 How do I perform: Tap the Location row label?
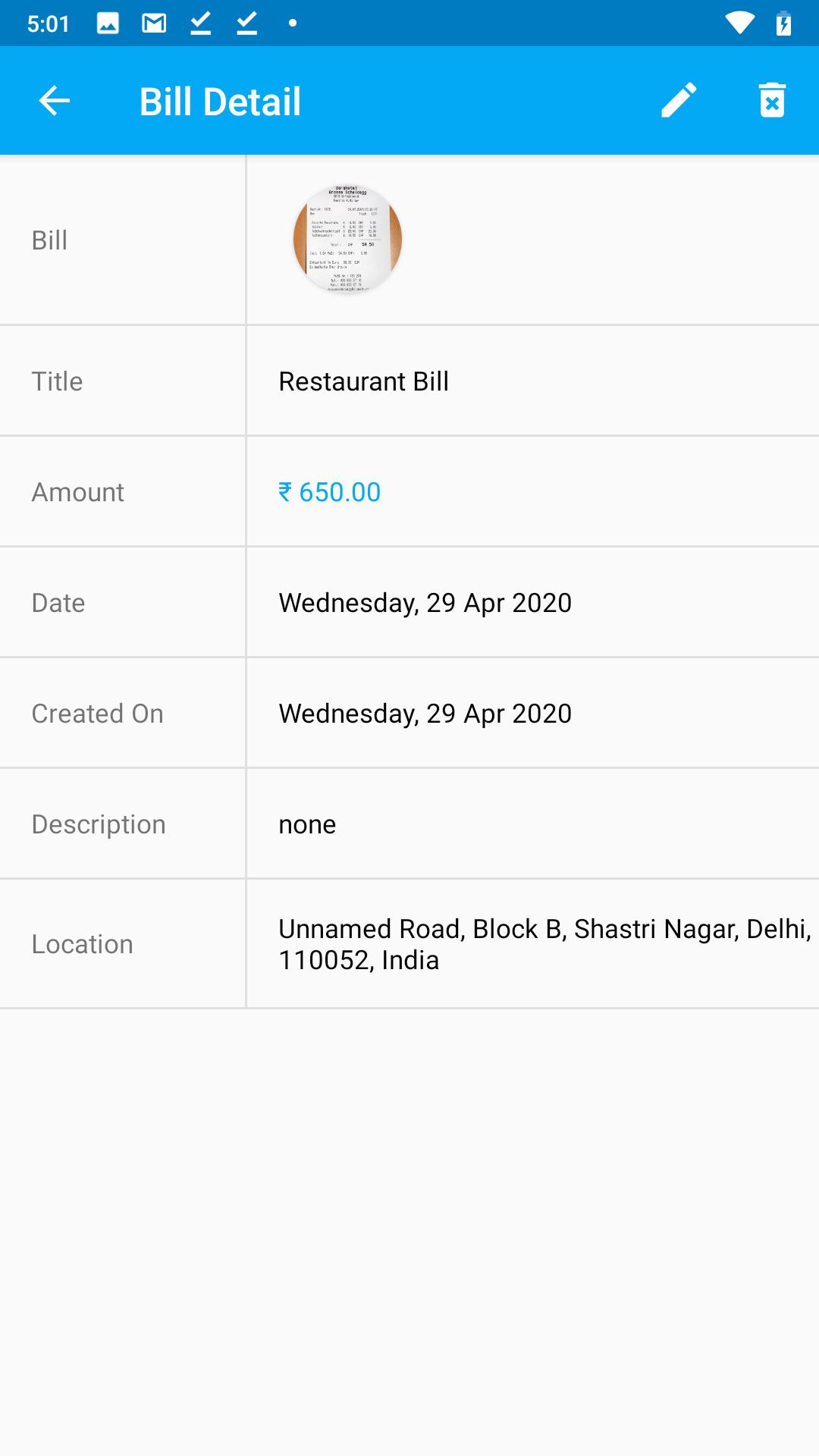click(82, 944)
